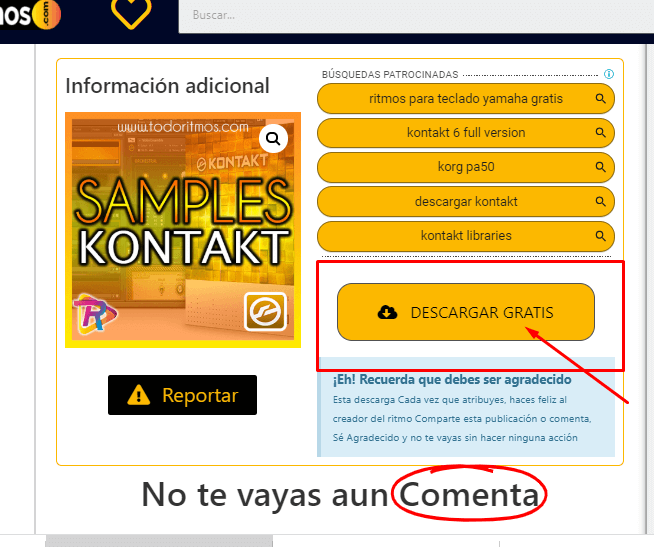Click the site logo in header
Screen dimensions: 654x547
30,15
